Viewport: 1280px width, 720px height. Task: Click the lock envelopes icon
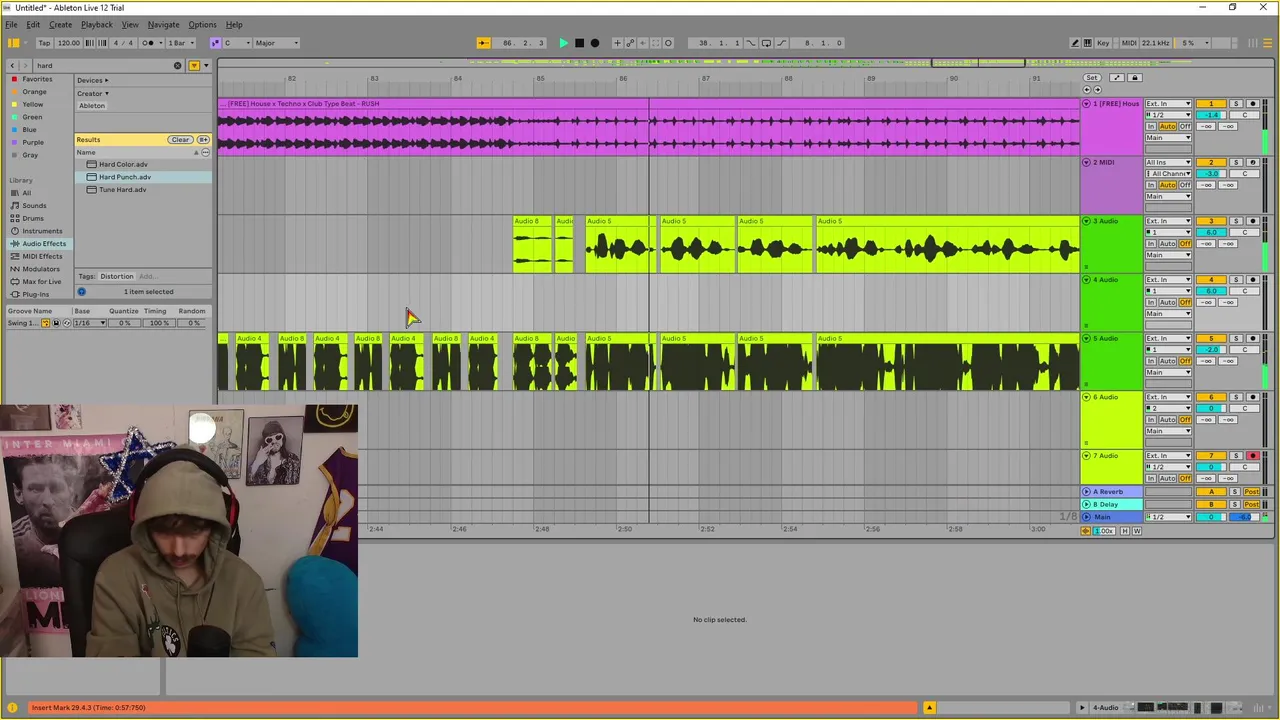click(1134, 77)
